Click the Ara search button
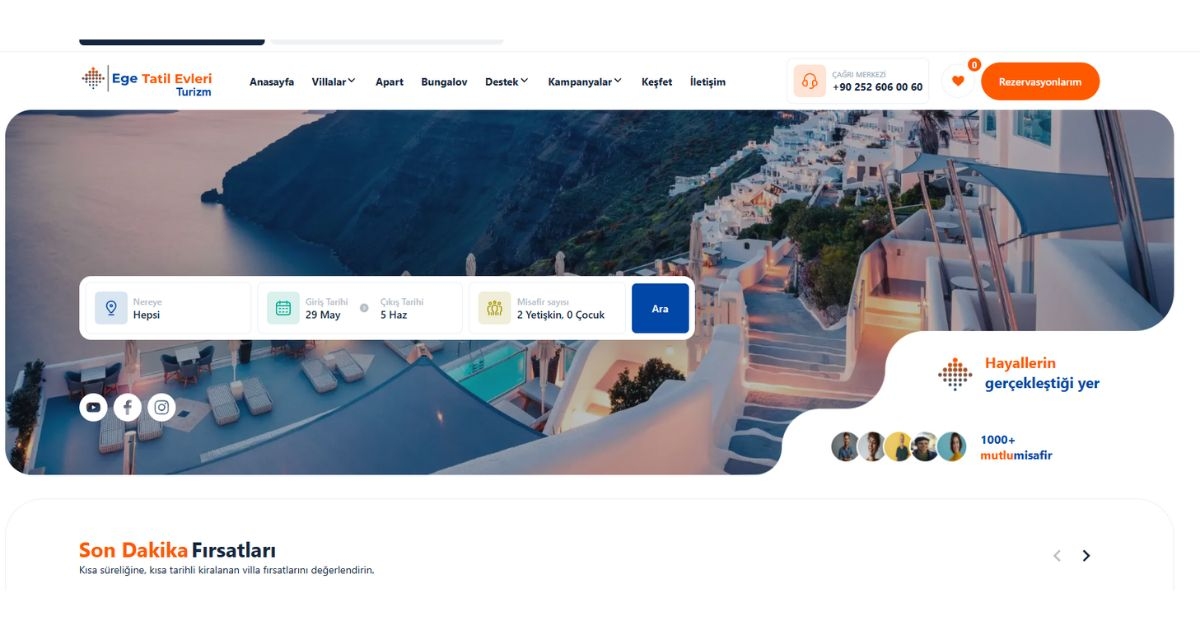Screen dimensions: 1200x630 pyautogui.click(x=660, y=308)
